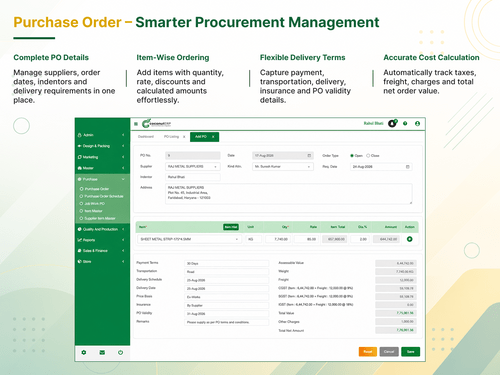Screen dimensions: 500x375
Task: Click the Address text area
Action: tap(289, 194)
